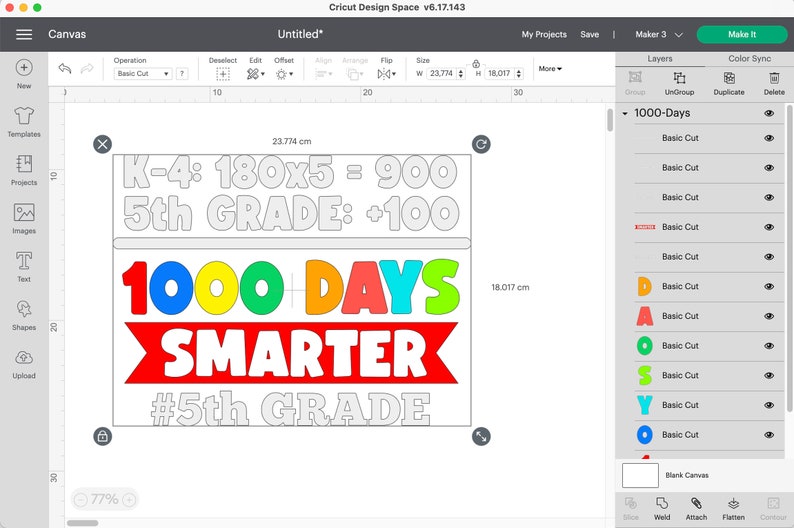
Task: Click the operation help question mark
Action: click(x=182, y=74)
